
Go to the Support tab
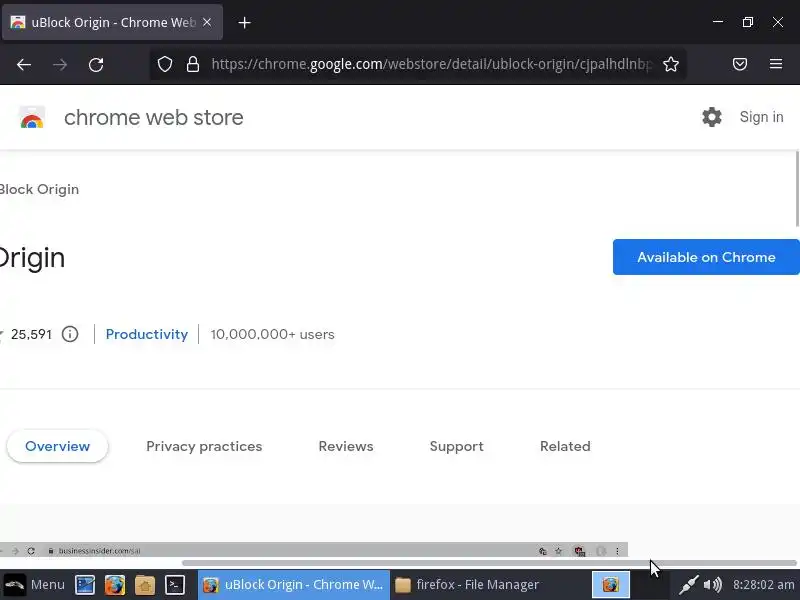pos(457,446)
